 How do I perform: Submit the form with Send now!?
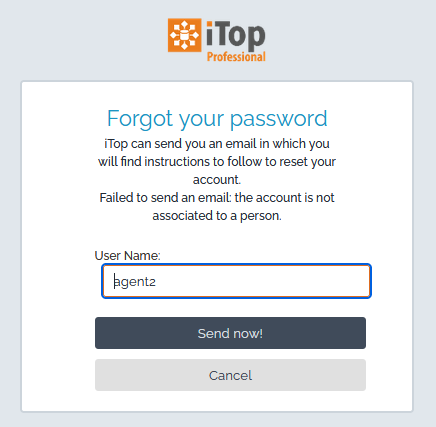[x=230, y=333]
